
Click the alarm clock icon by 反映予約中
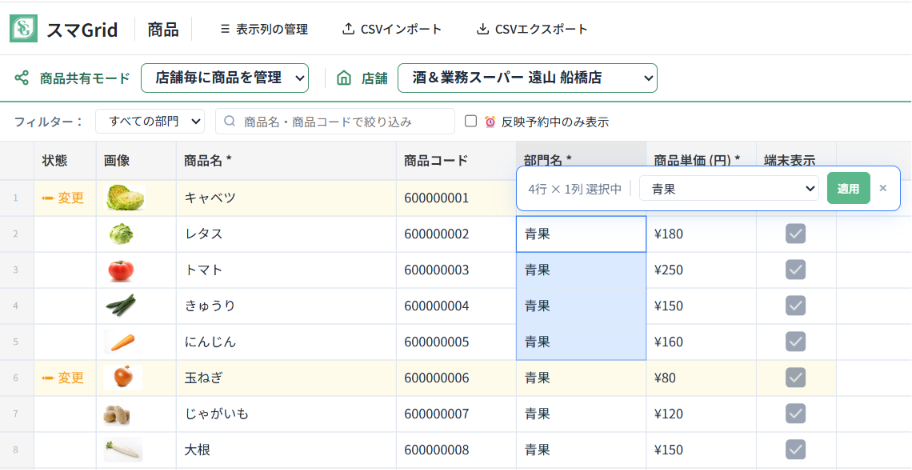[490, 122]
